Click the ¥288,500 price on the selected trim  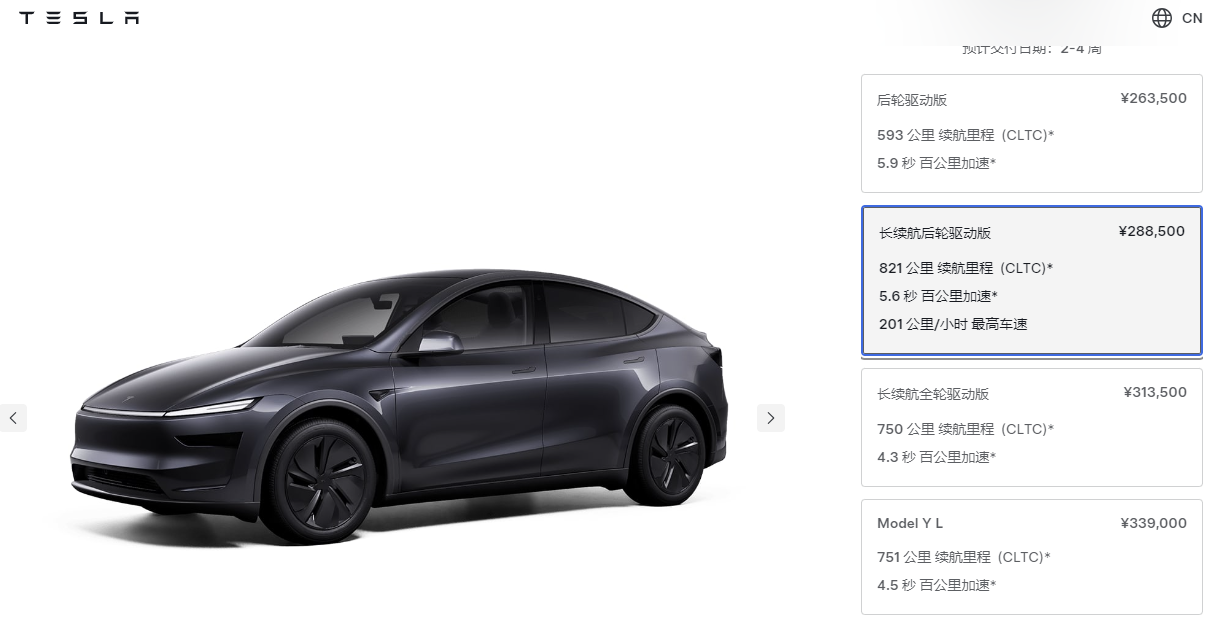click(1151, 231)
